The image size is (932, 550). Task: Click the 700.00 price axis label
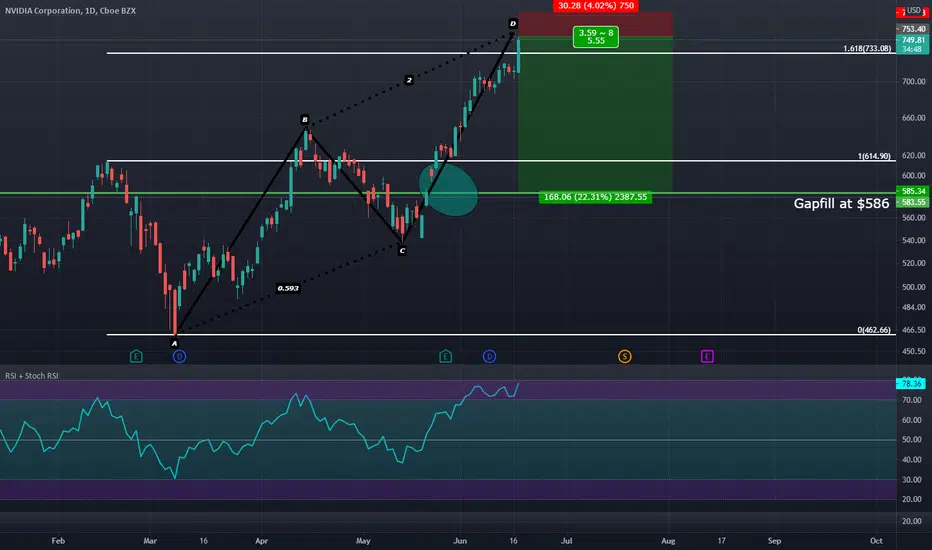pos(914,81)
